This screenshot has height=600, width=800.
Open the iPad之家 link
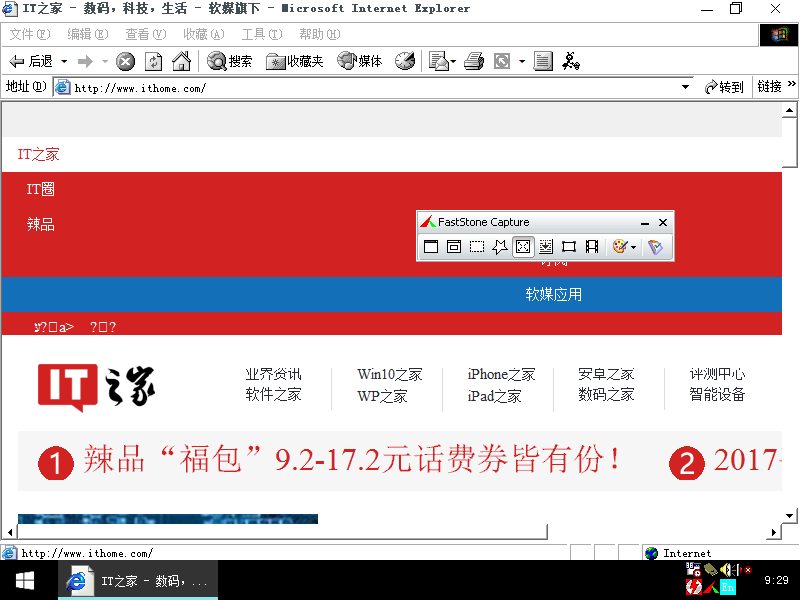coord(494,396)
